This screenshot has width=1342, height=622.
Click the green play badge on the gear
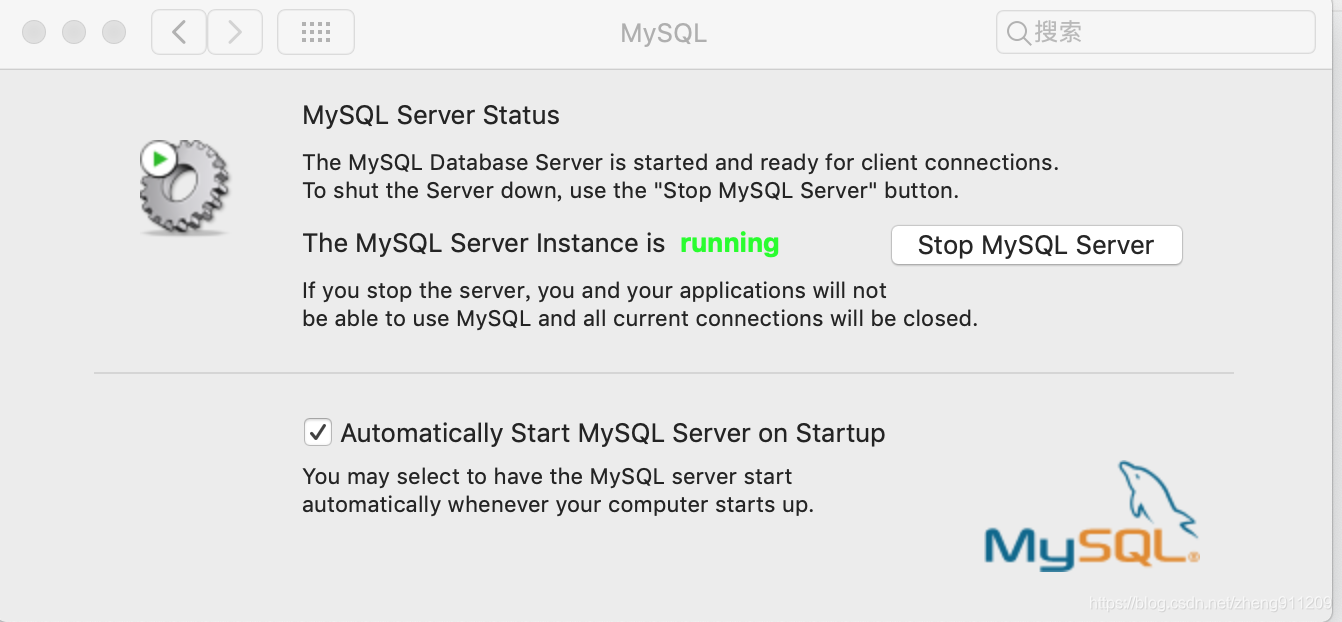[x=158, y=157]
